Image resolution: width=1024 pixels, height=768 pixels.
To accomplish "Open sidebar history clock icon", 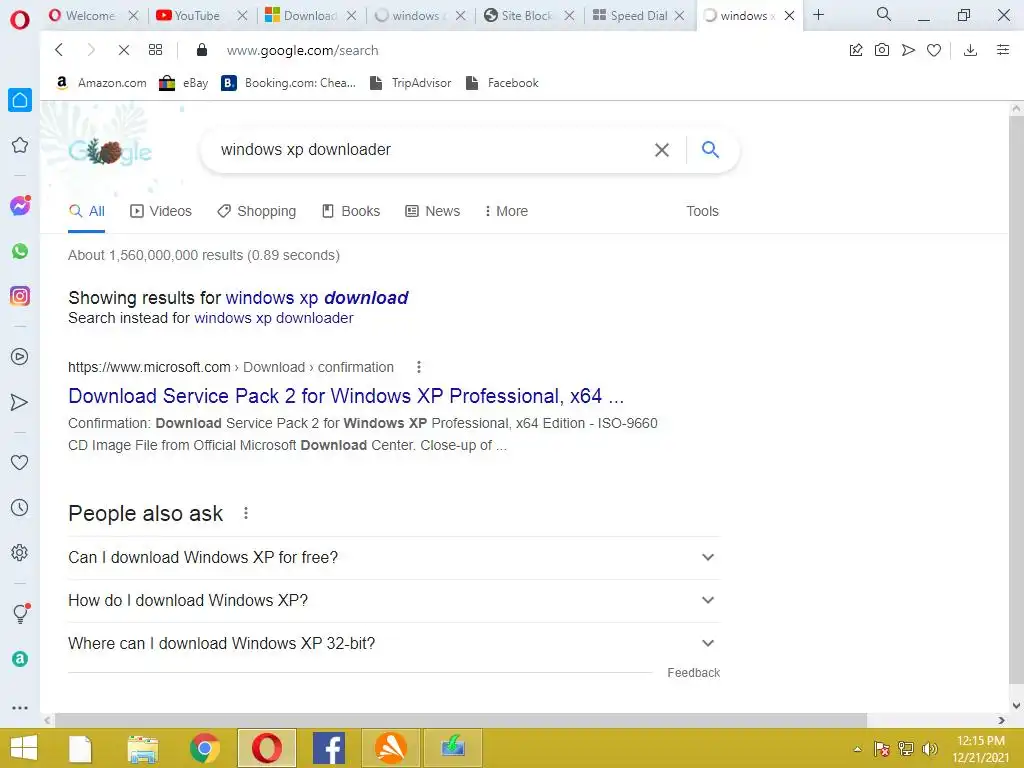I will coord(20,507).
